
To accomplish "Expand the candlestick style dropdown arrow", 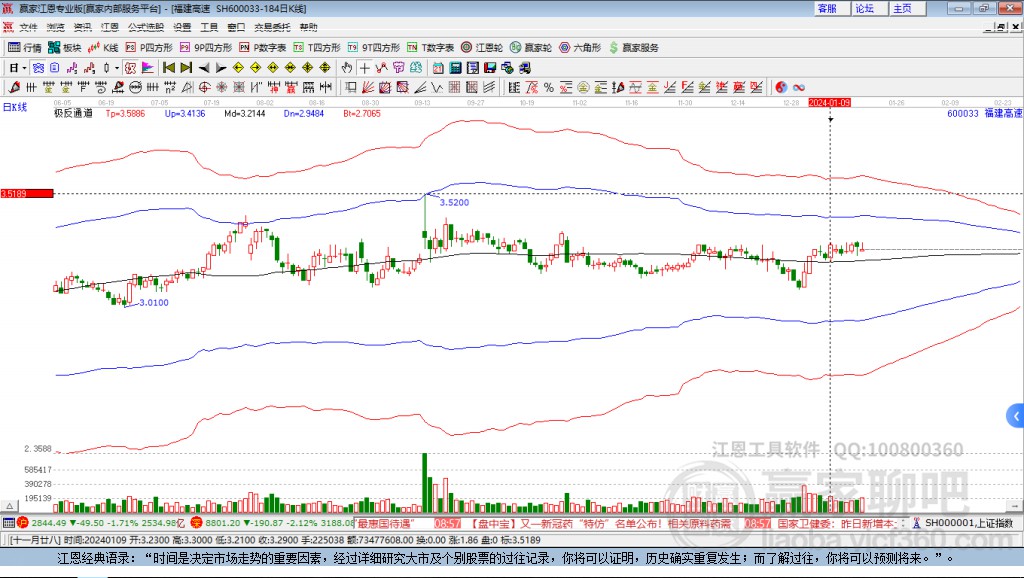I will 117,68.
